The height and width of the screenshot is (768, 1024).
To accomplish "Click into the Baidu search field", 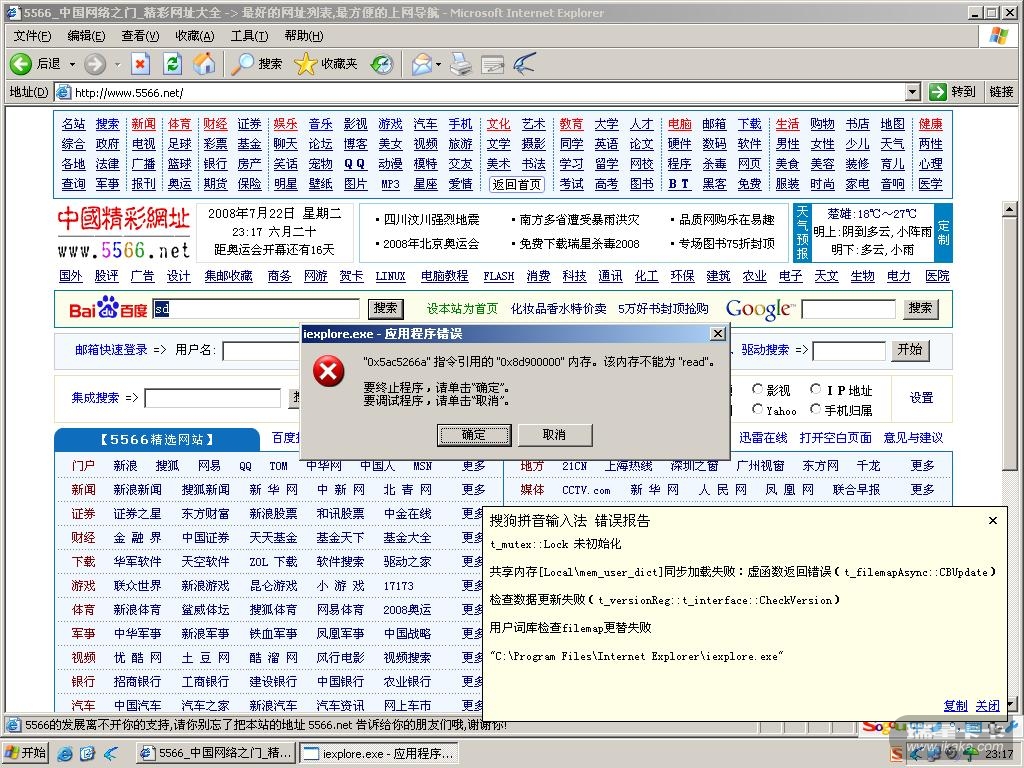I will click(256, 308).
